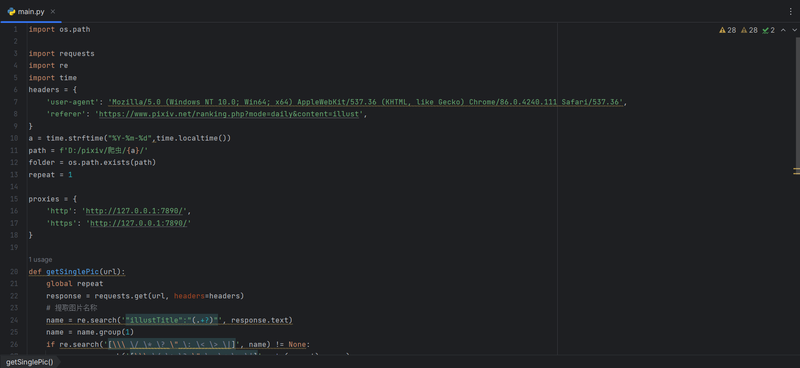
Task: Select the main.py tab
Action: [31, 11]
